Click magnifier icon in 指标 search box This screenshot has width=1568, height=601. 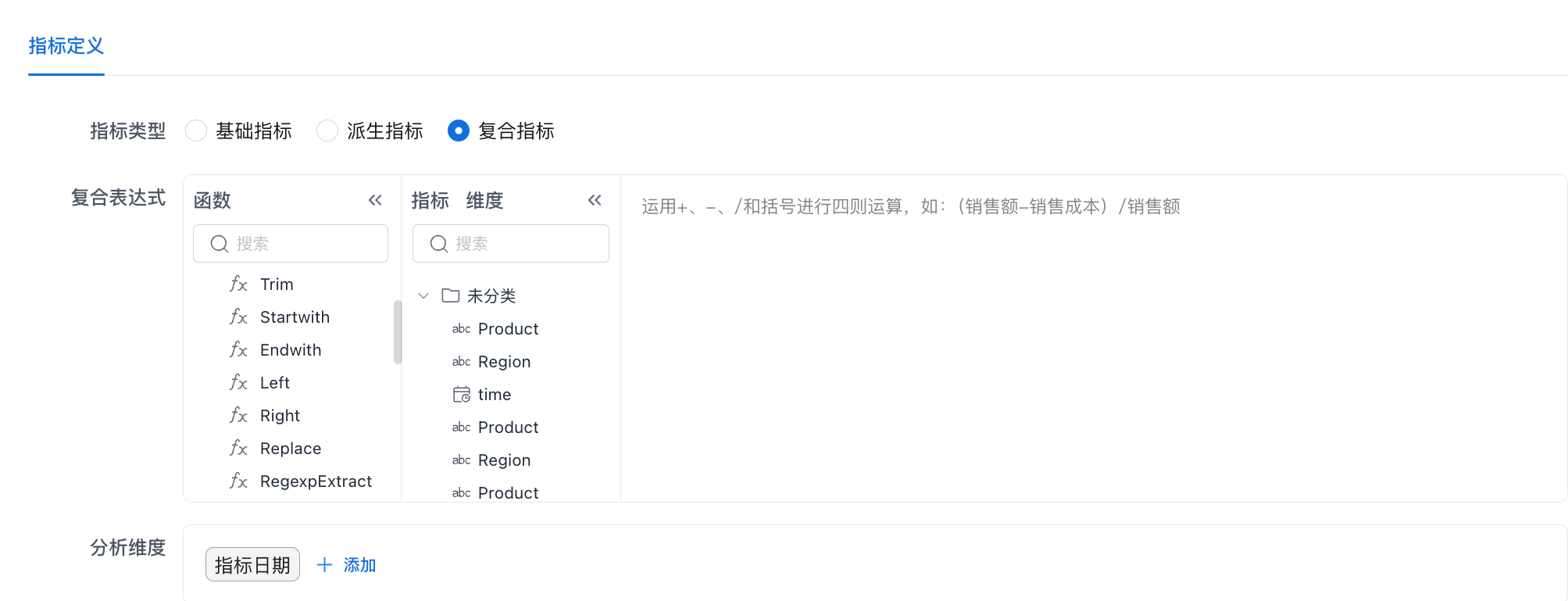439,244
